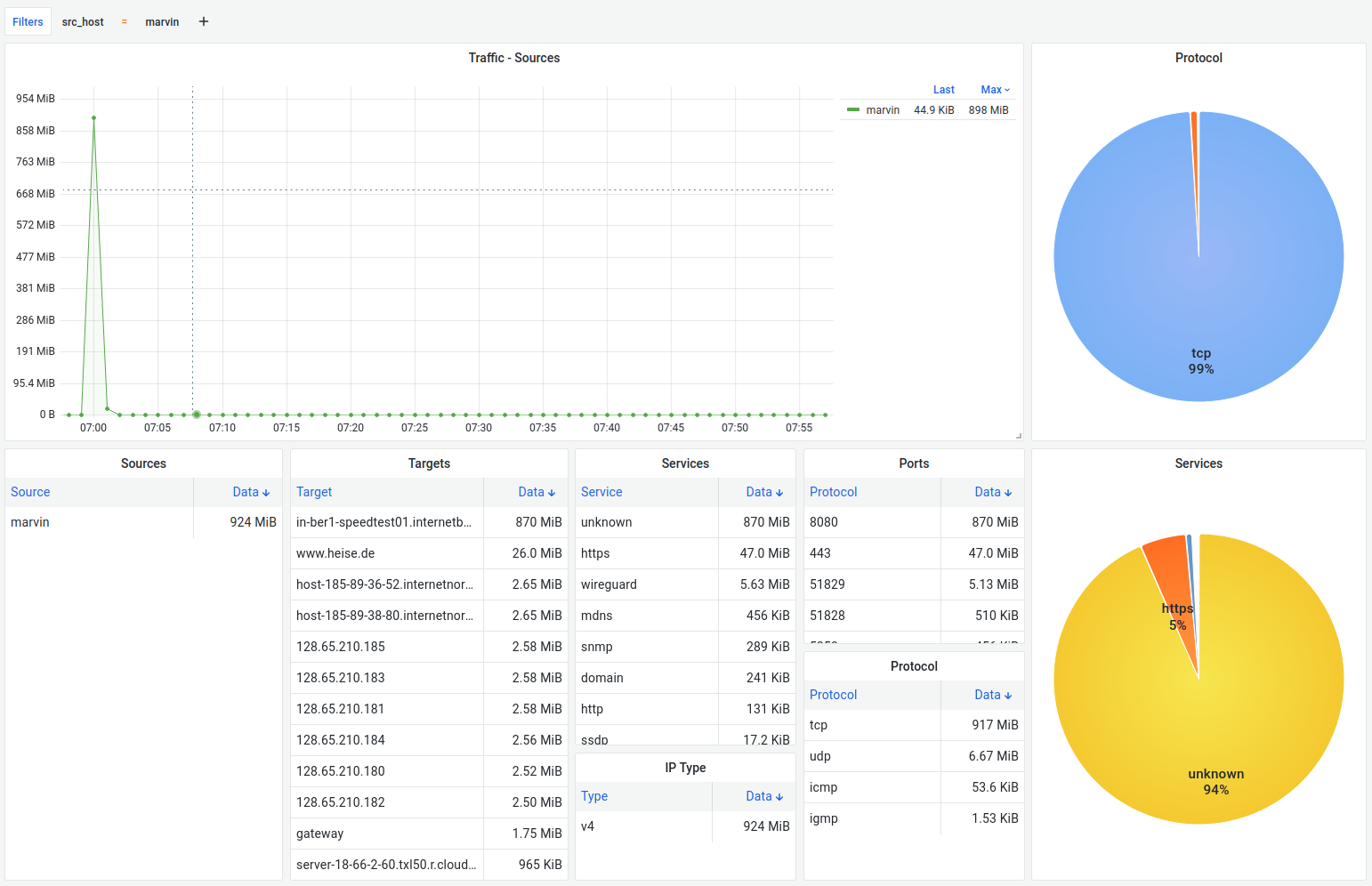The width and height of the screenshot is (1372, 886).
Task: Click the Filters button
Action: 28,21
